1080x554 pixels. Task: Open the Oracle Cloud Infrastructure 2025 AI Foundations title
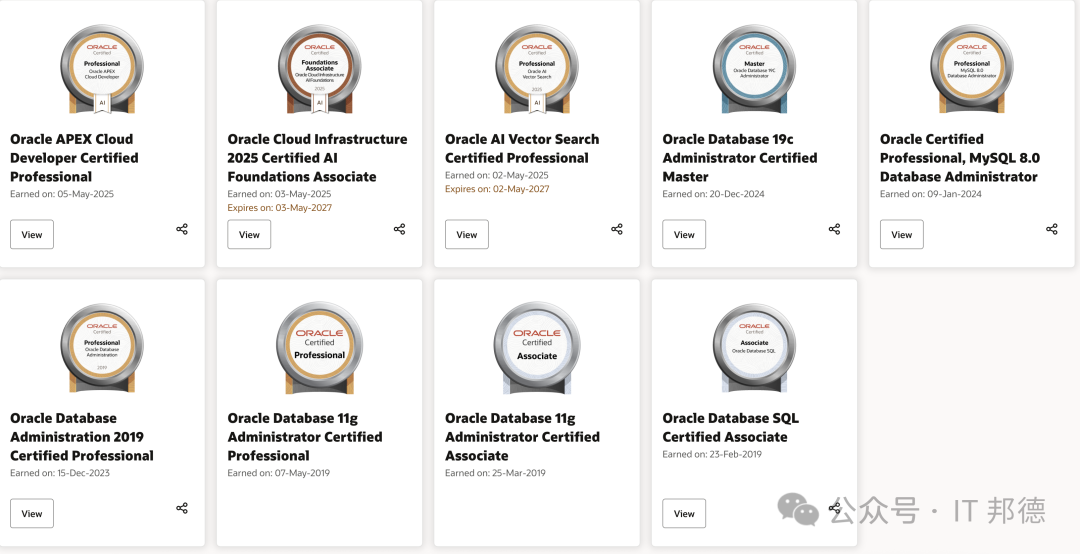318,158
